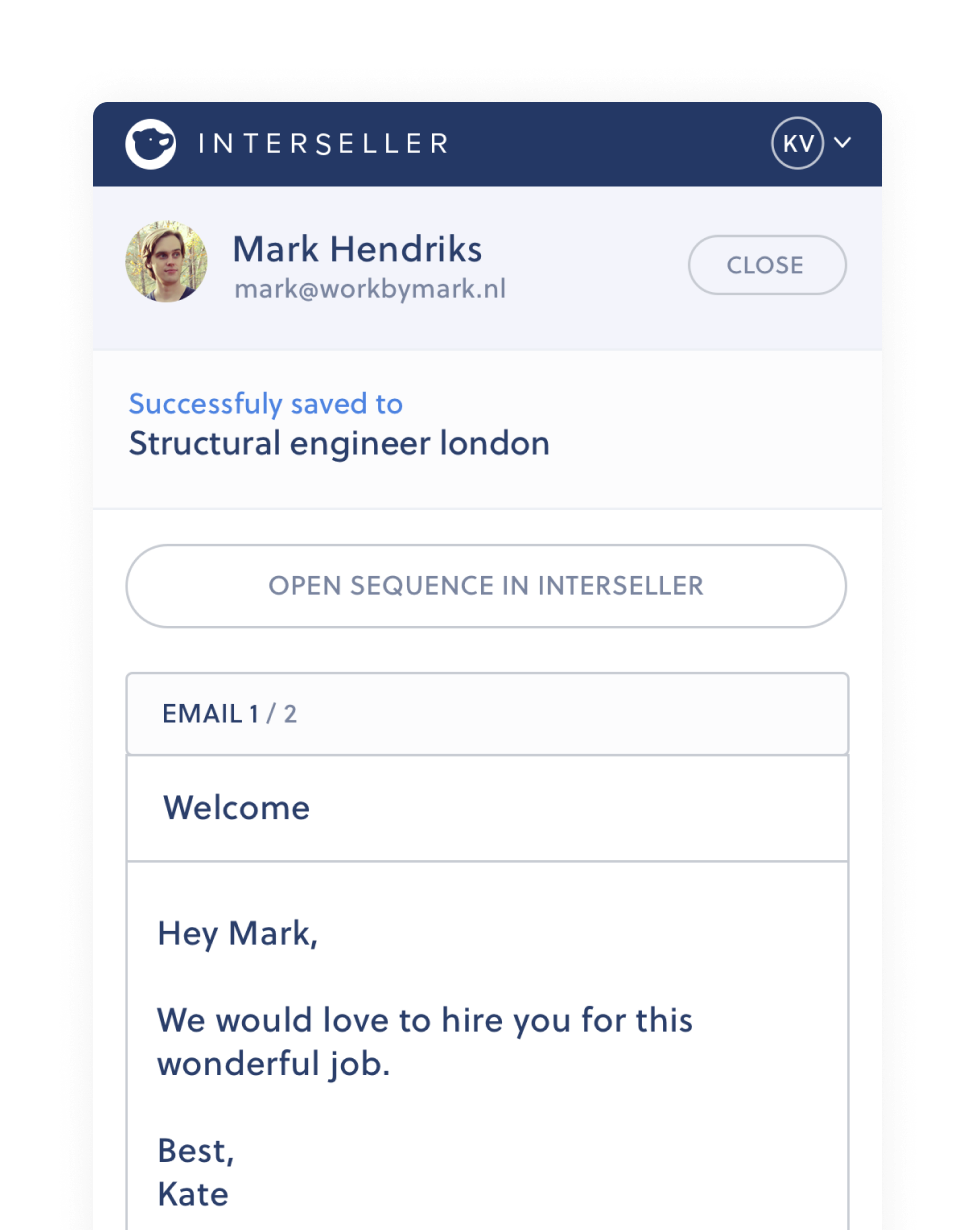Screen dimensions: 972x1230
Task: Click the 'Successfully saved to' status text
Action: click(x=266, y=404)
